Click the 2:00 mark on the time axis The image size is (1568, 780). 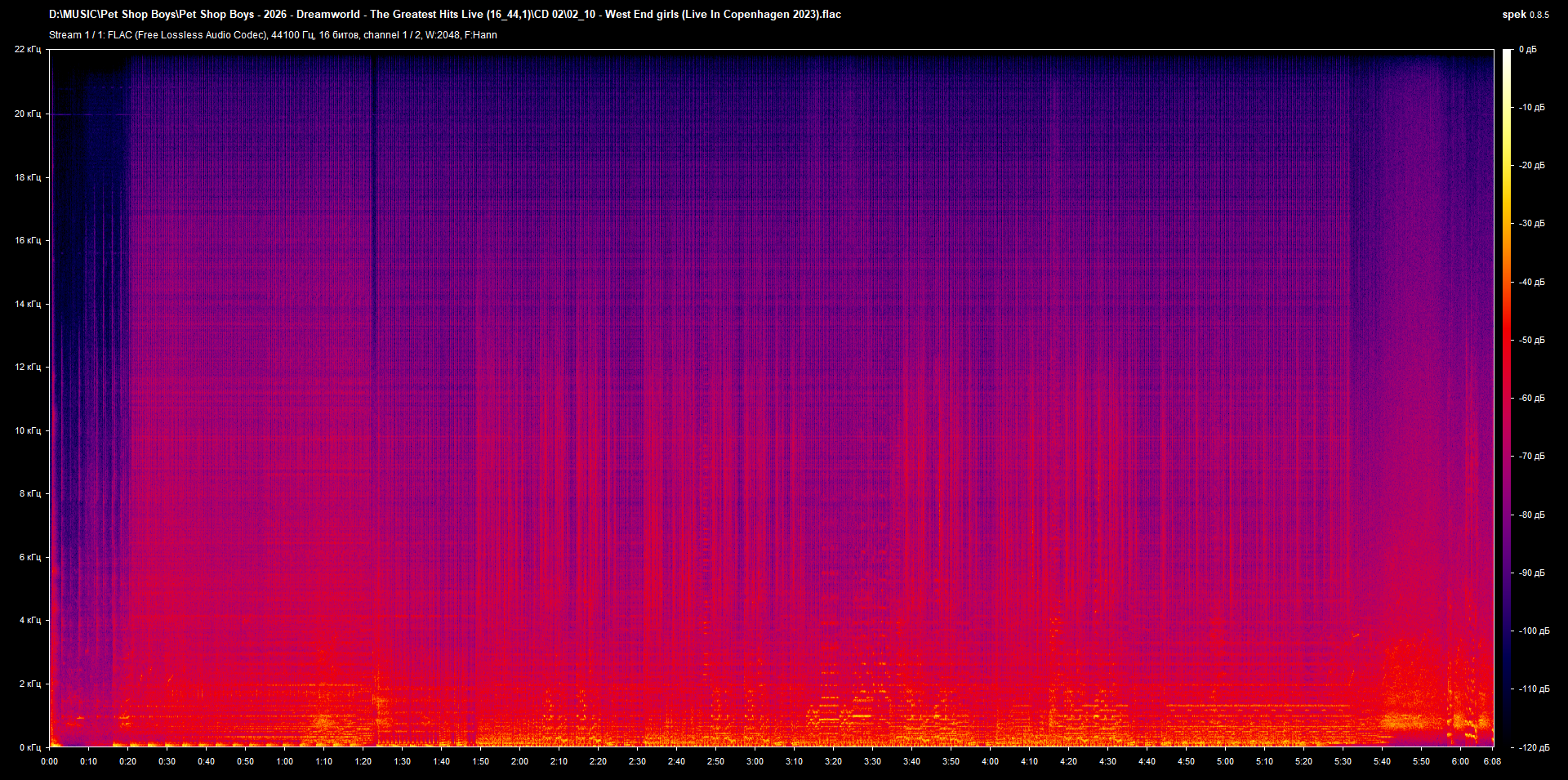pos(519,761)
